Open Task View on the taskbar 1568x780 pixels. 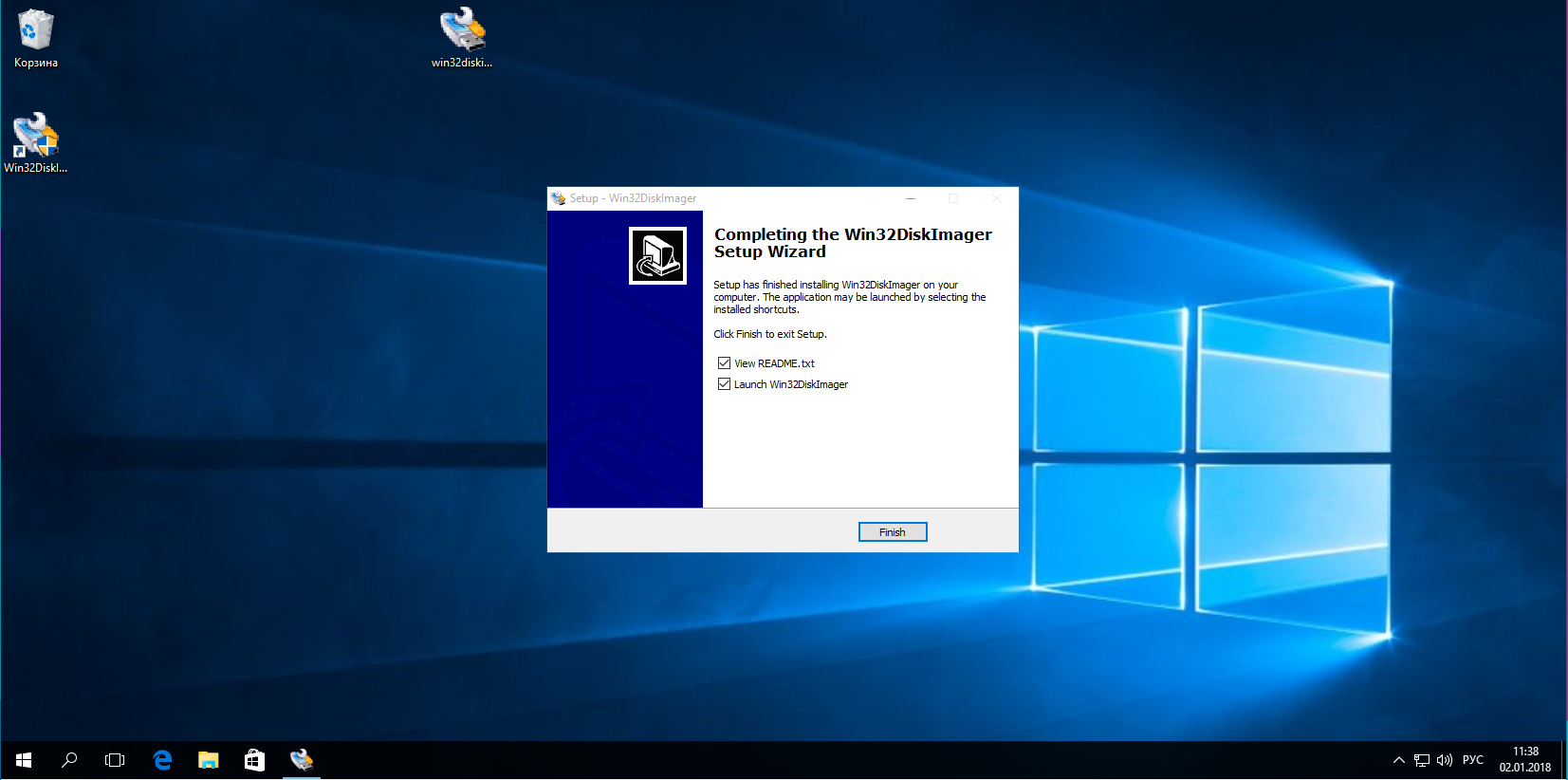tap(115, 760)
